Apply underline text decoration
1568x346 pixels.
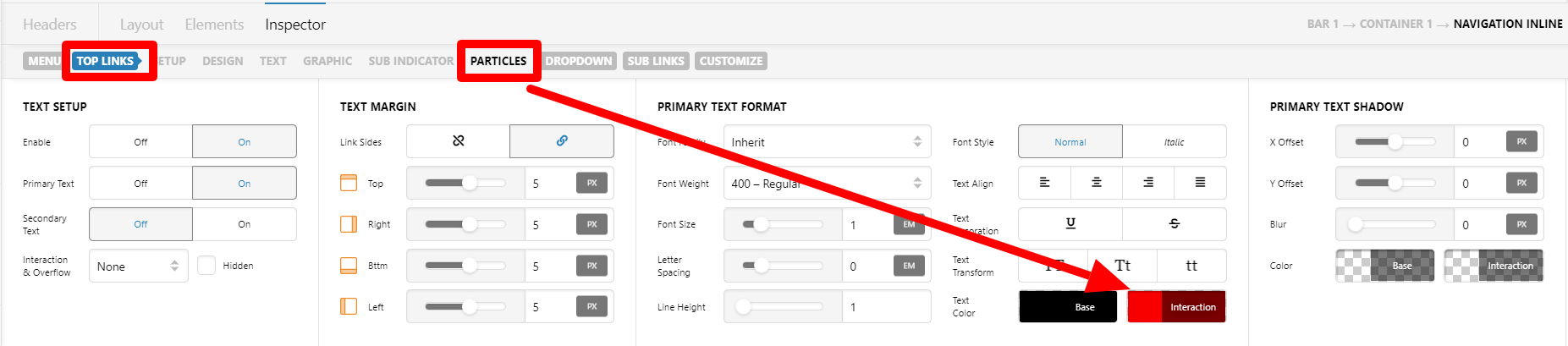(x=1070, y=224)
